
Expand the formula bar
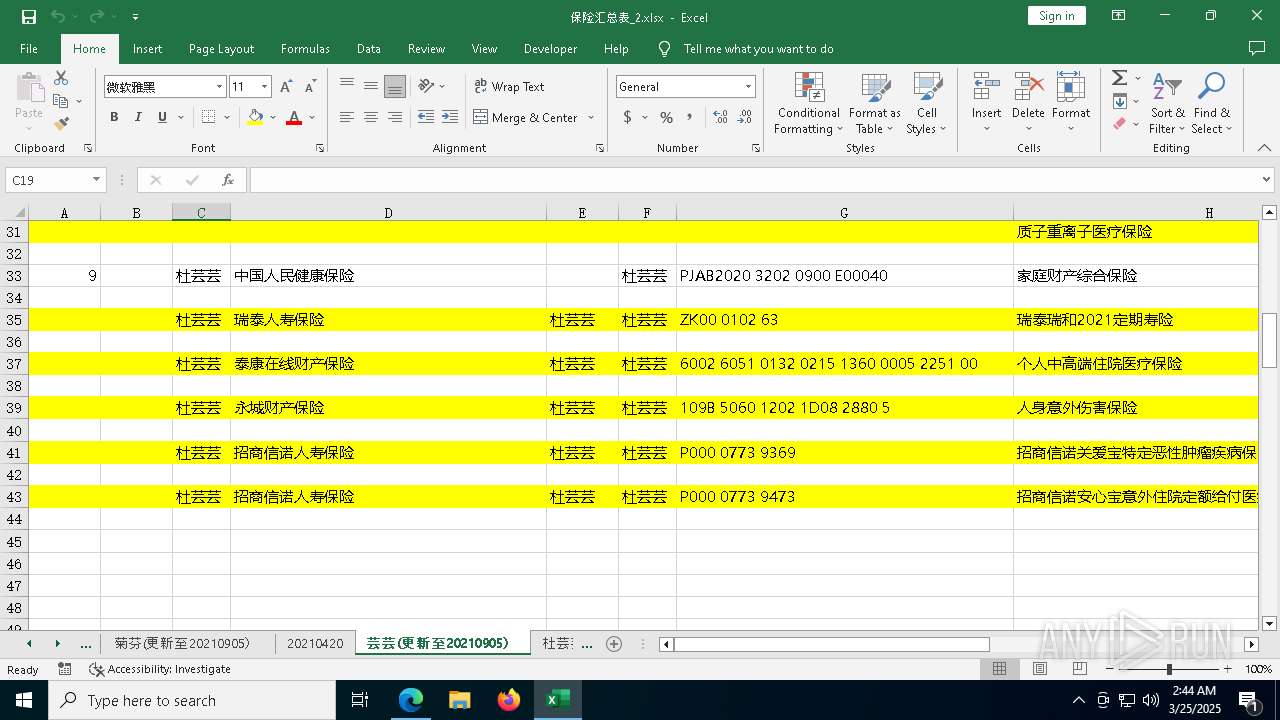1267,180
